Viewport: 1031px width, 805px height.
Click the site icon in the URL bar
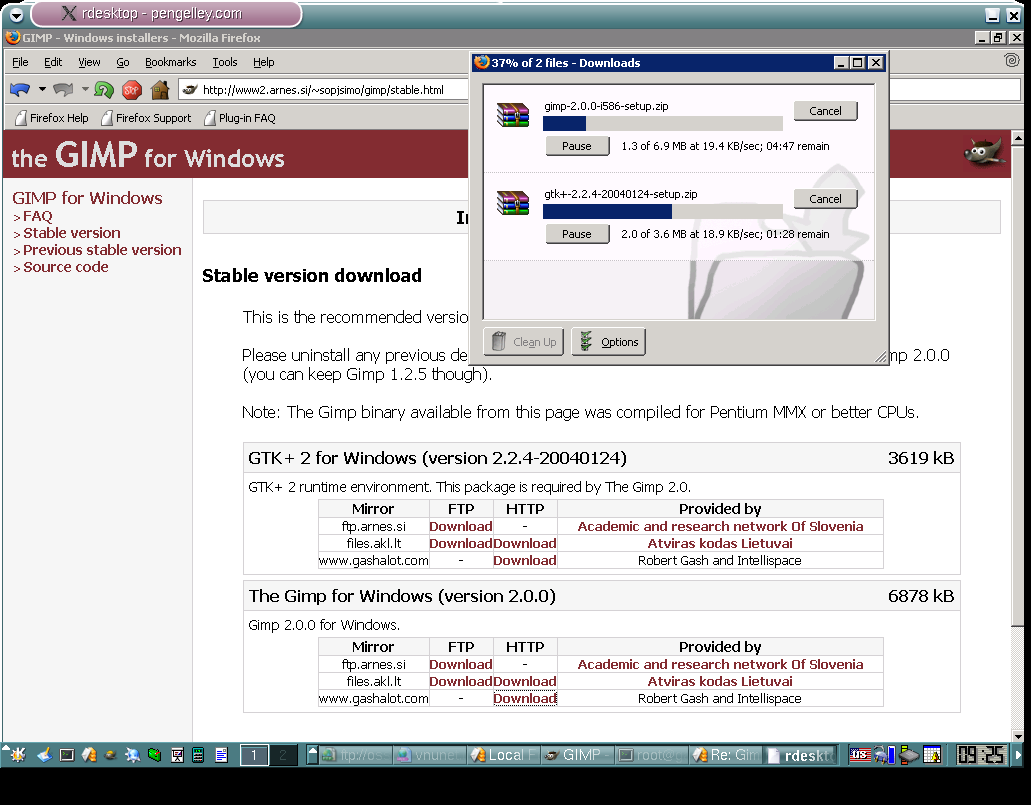point(190,89)
